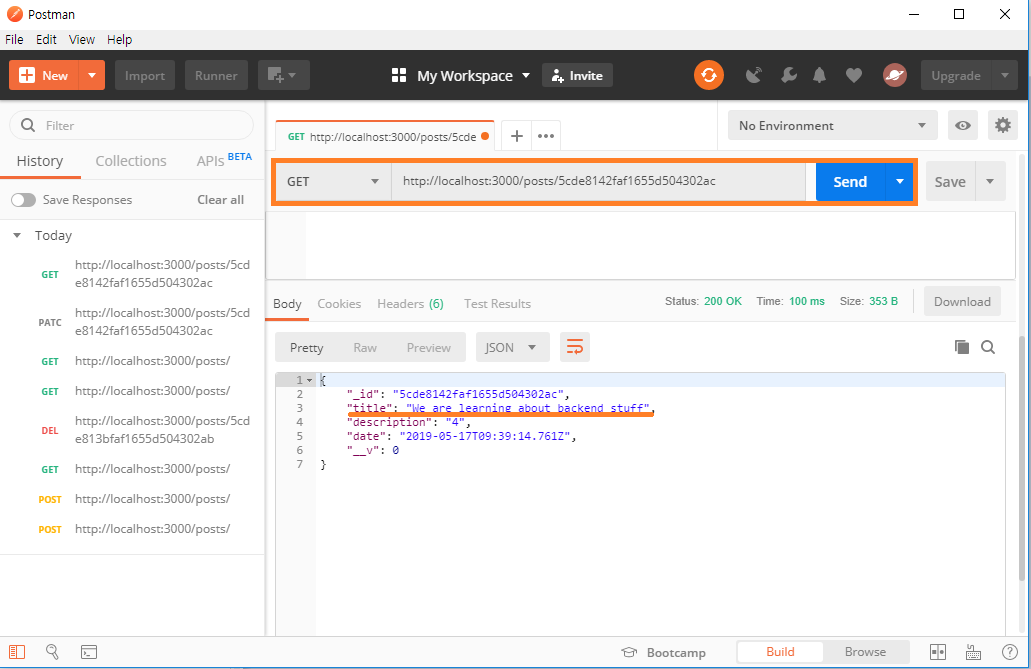Viewport: 1031px width, 669px height.
Task: Select the Raw view tab
Action: coord(365,347)
